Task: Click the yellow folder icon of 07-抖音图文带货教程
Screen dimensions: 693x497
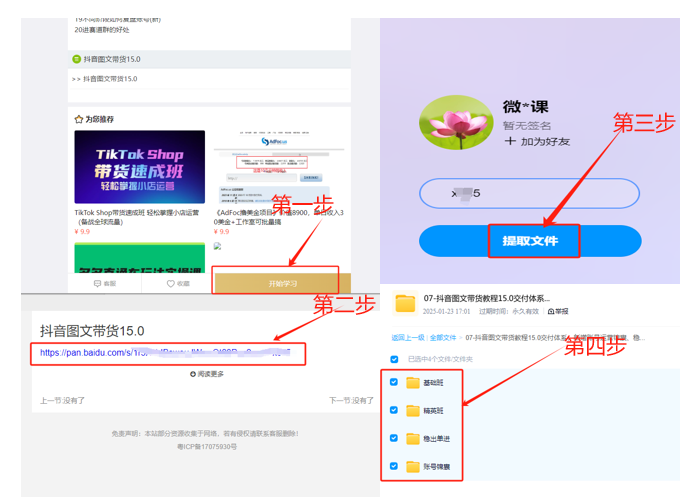Action: click(x=405, y=304)
